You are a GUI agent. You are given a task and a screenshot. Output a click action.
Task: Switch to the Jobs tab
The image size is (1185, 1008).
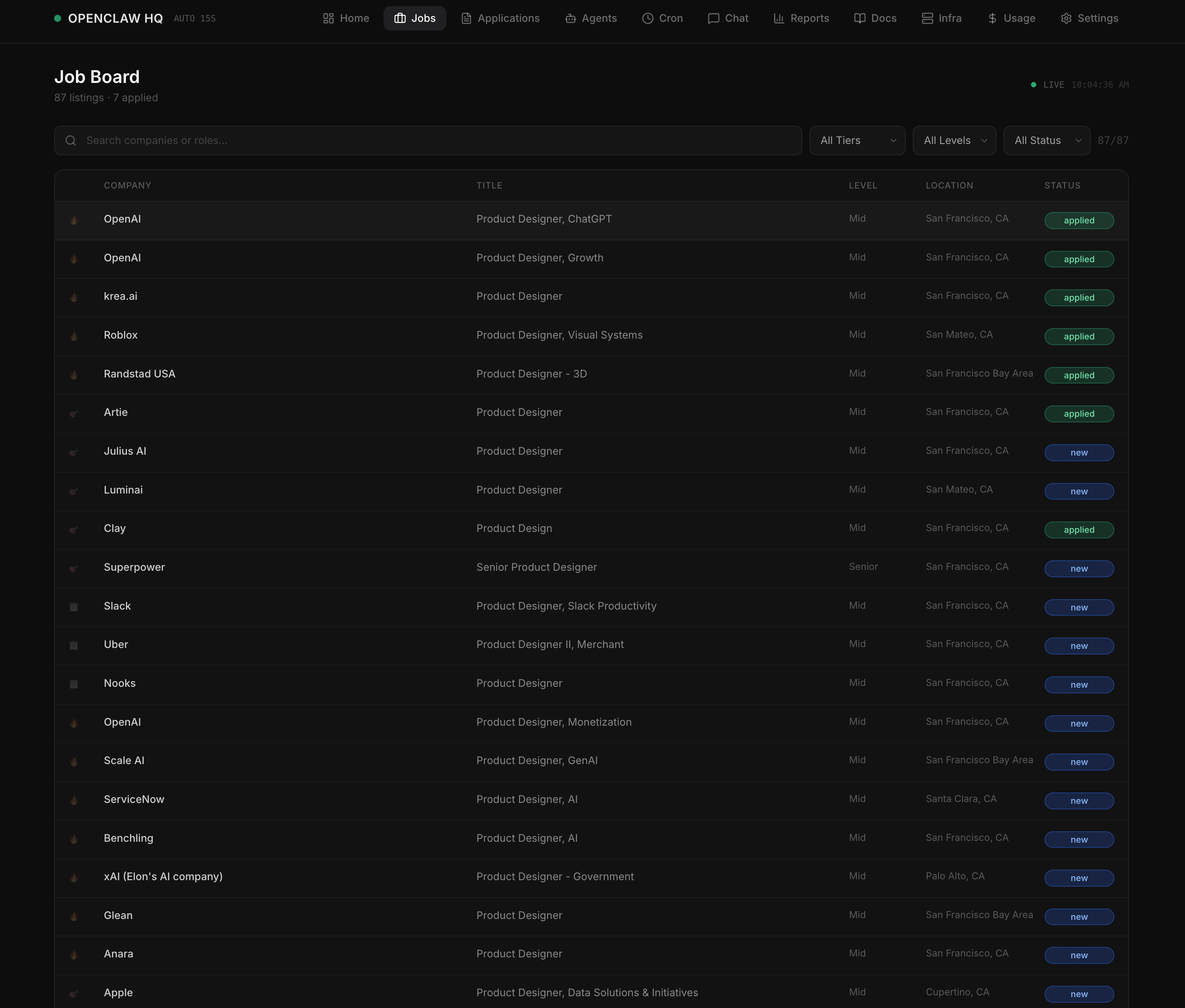(x=415, y=18)
